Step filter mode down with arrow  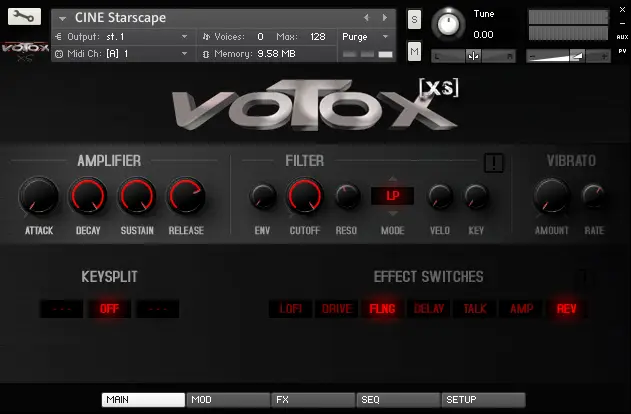(393, 213)
